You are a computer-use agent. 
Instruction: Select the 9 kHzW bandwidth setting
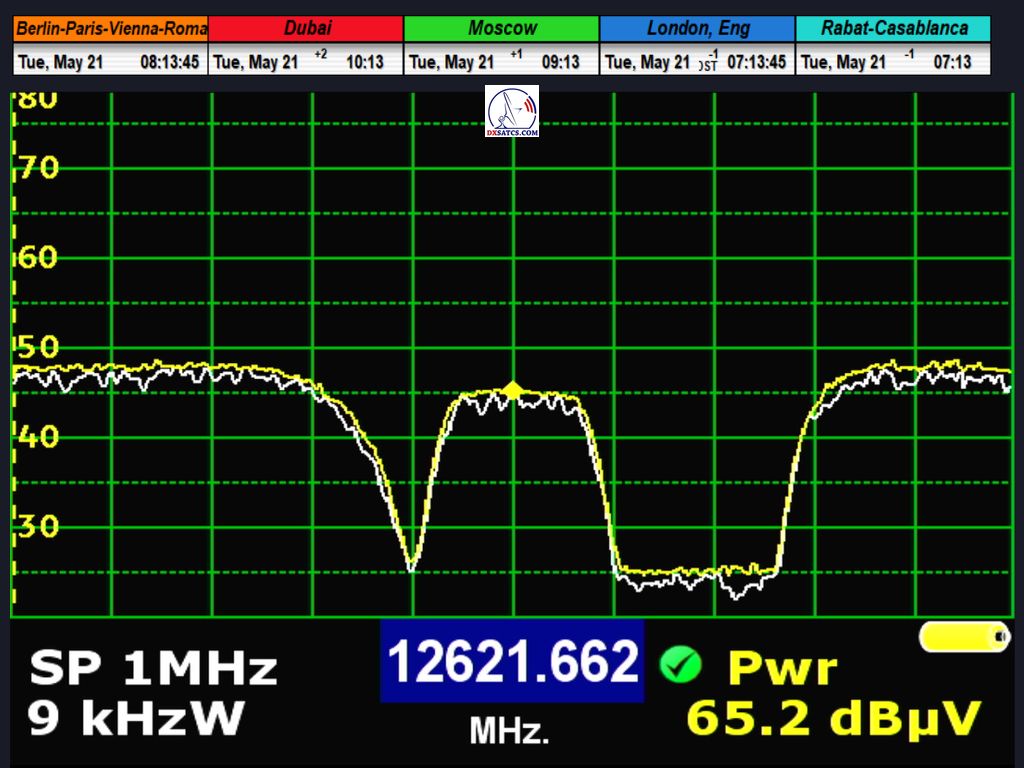(x=137, y=718)
